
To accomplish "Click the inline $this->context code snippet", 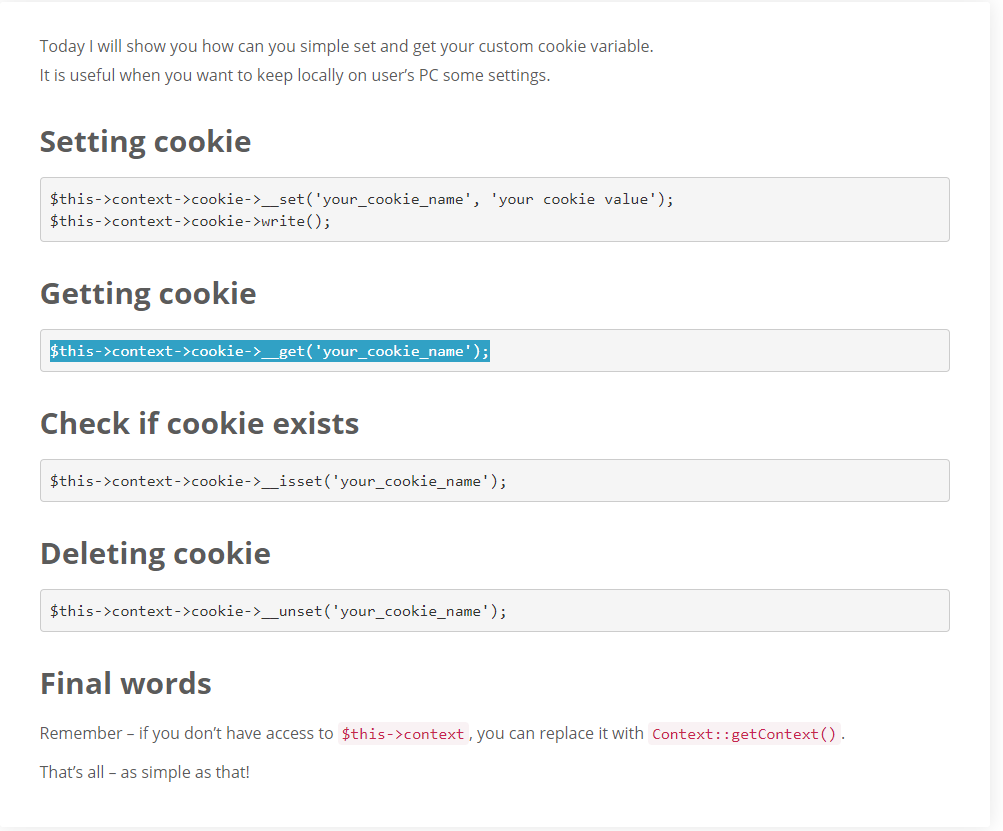I will point(403,734).
